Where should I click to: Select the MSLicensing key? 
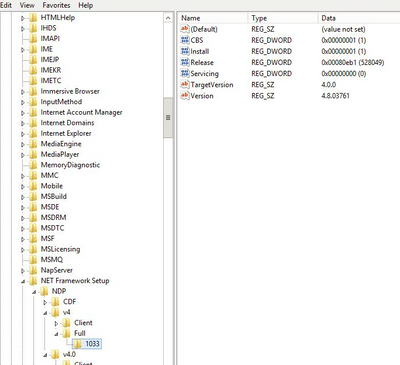[x=60, y=249]
